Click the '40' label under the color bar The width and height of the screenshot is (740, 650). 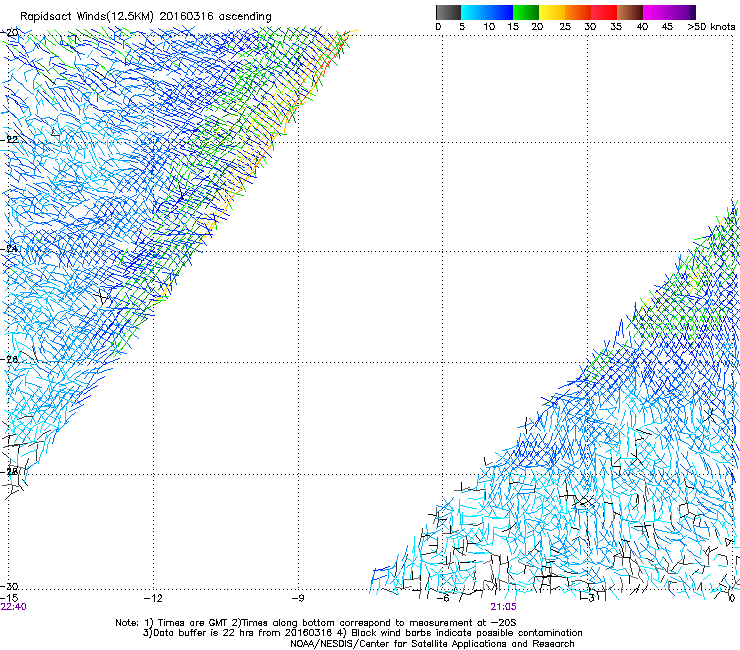click(642, 26)
